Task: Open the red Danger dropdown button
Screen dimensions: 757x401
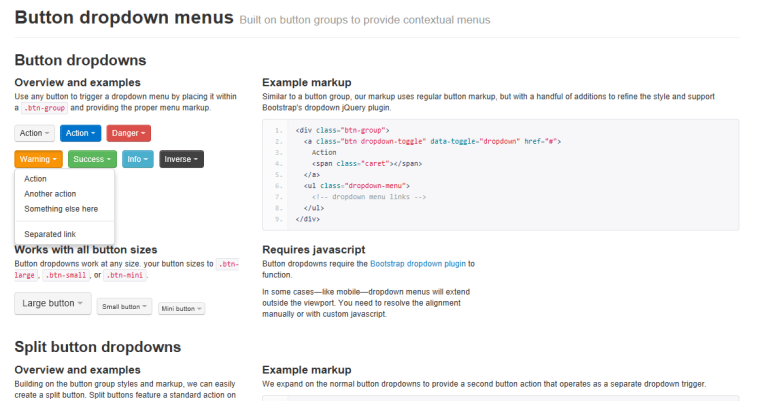Action: [128, 133]
